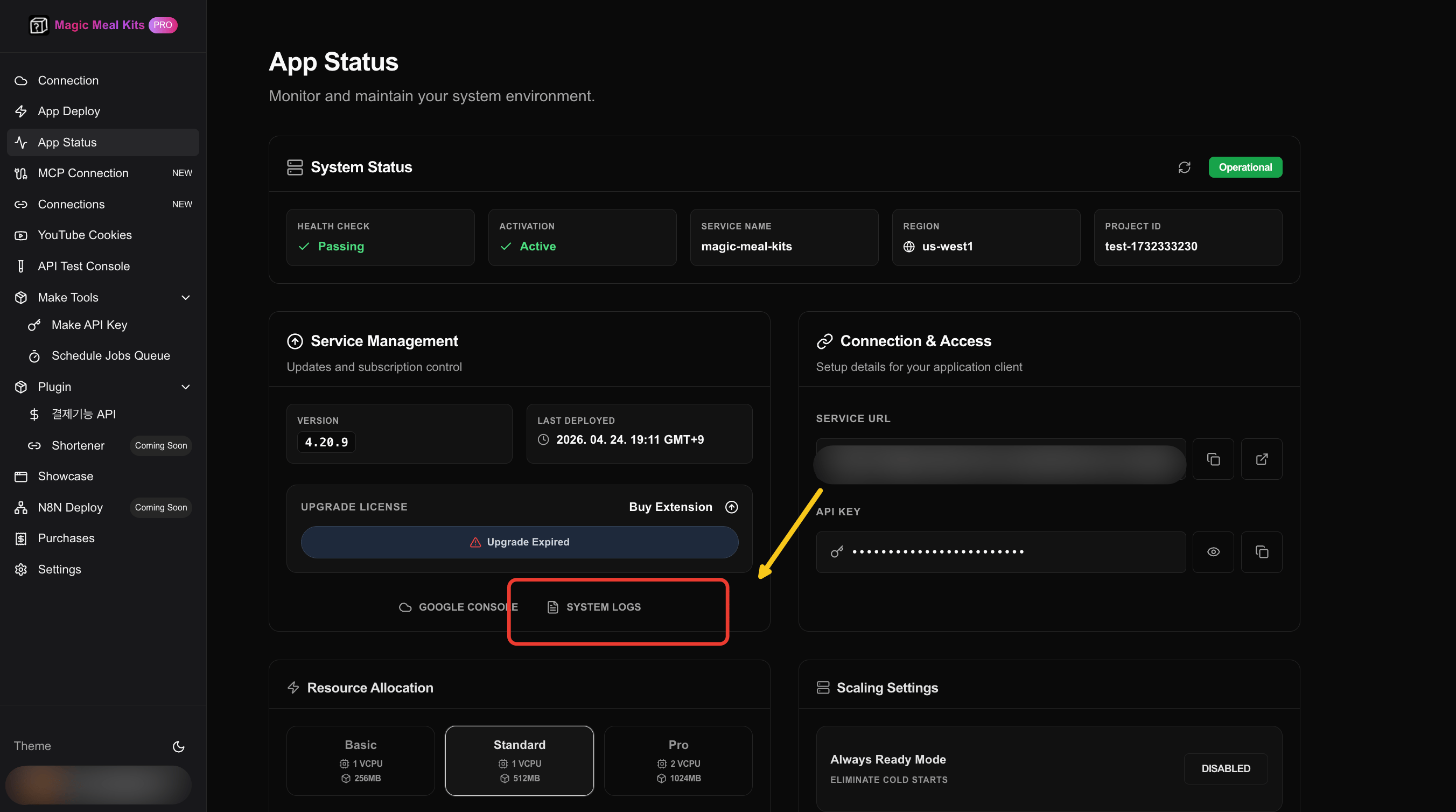Click the PRO badge next to logo
The width and height of the screenshot is (1456, 812).
163,25
